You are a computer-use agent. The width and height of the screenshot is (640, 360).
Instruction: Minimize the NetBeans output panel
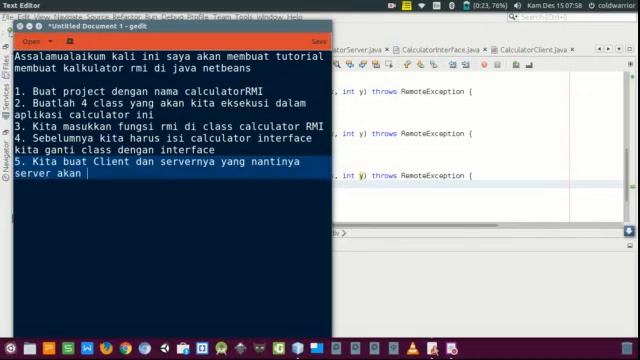pyautogui.click(x=630, y=245)
